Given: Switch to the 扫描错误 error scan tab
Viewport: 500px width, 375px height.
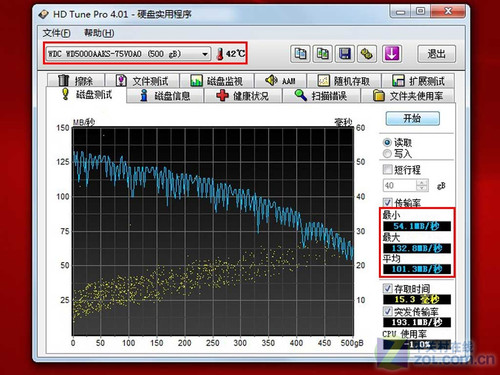Looking at the screenshot, I should 321,96.
